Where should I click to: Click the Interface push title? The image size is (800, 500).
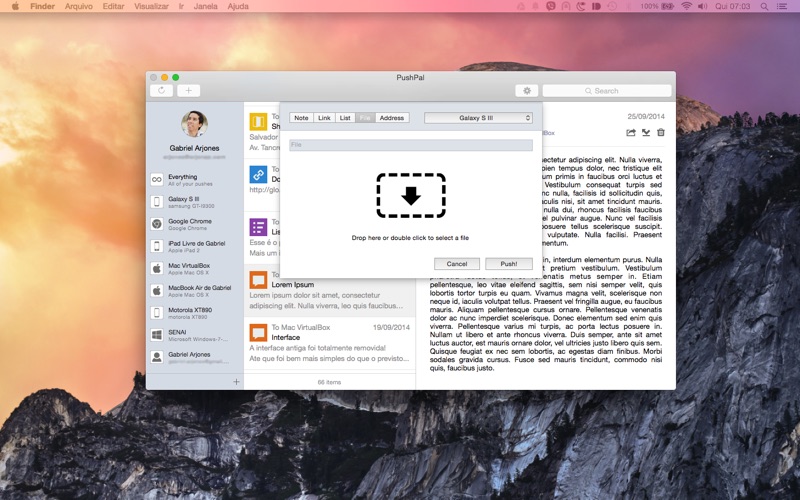click(286, 337)
